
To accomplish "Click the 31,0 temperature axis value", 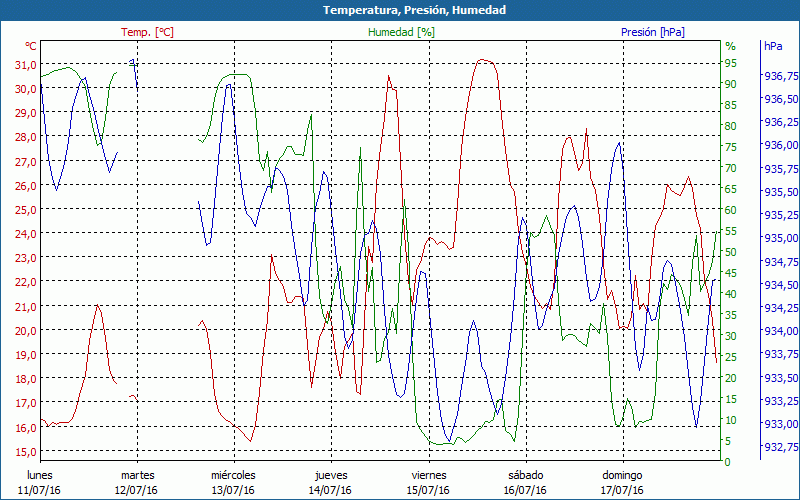I will [x=26, y=65].
